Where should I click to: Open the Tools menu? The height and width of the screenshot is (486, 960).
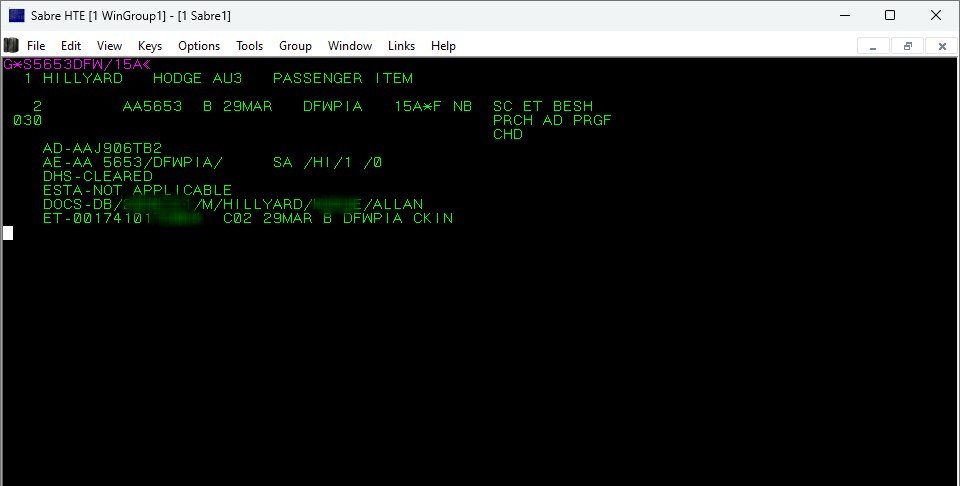point(249,46)
